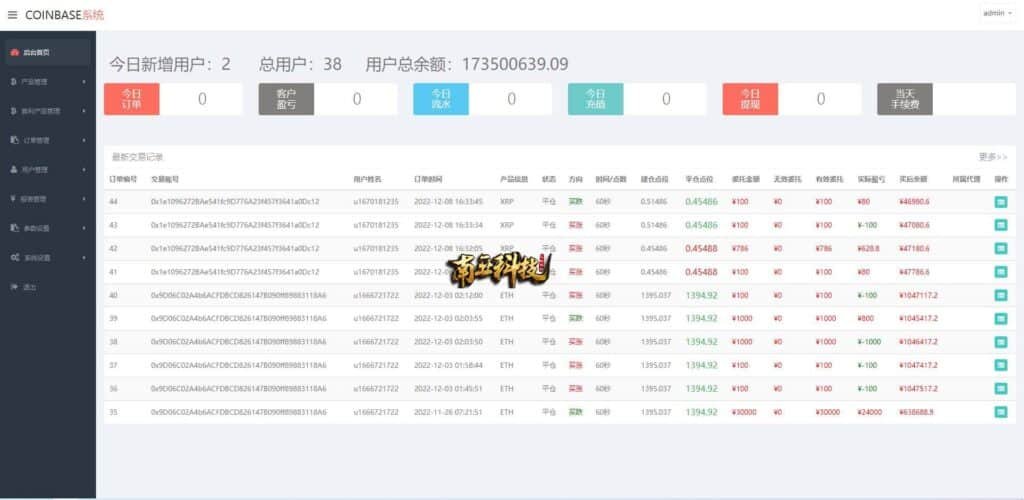1024x500 pixels.
Task: Click the 更多>> link above the table
Action: [993, 157]
